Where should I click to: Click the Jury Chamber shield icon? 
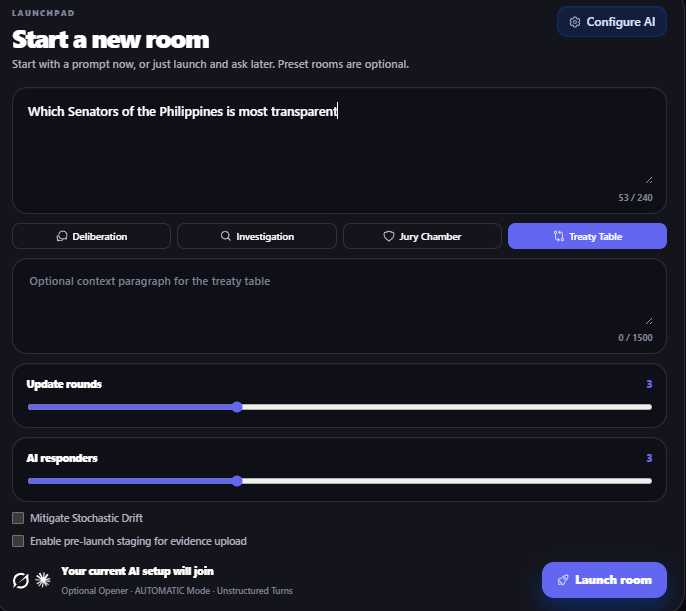click(x=388, y=236)
